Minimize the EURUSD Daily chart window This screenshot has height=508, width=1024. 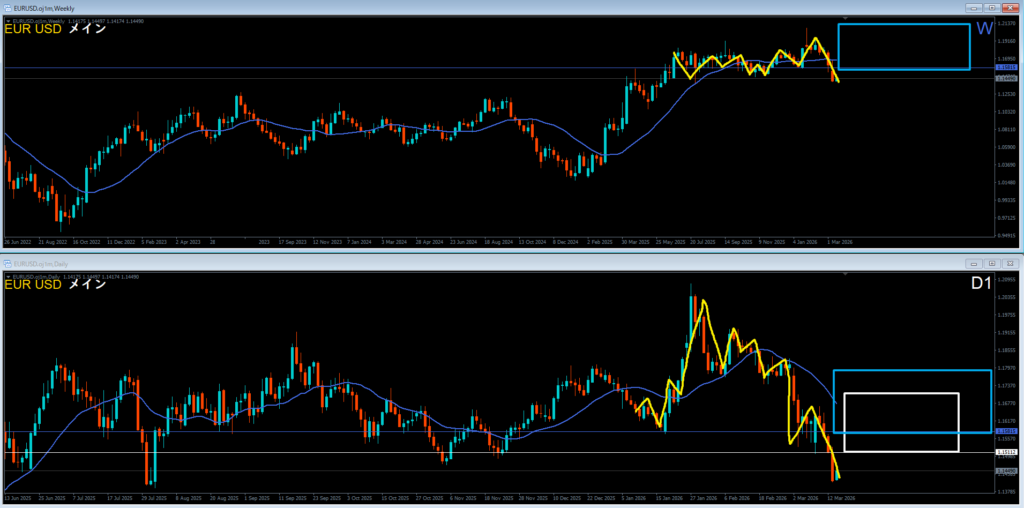coord(976,264)
